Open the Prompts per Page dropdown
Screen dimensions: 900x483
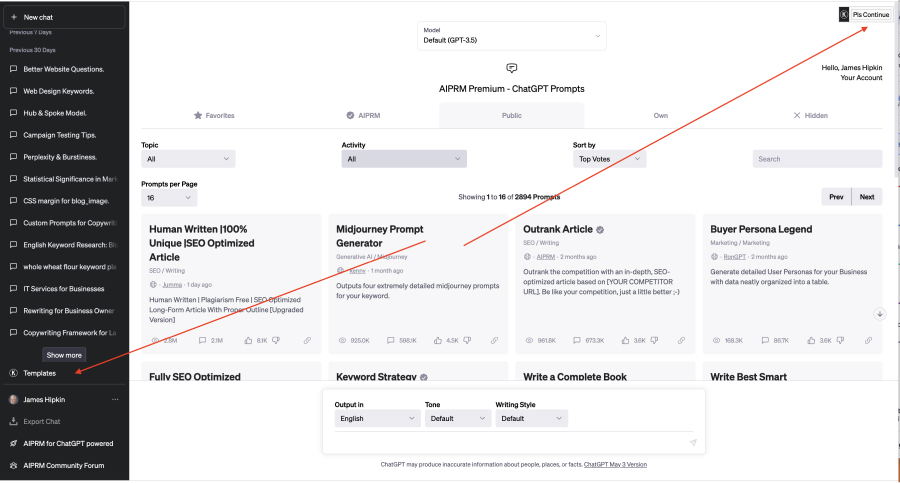169,198
